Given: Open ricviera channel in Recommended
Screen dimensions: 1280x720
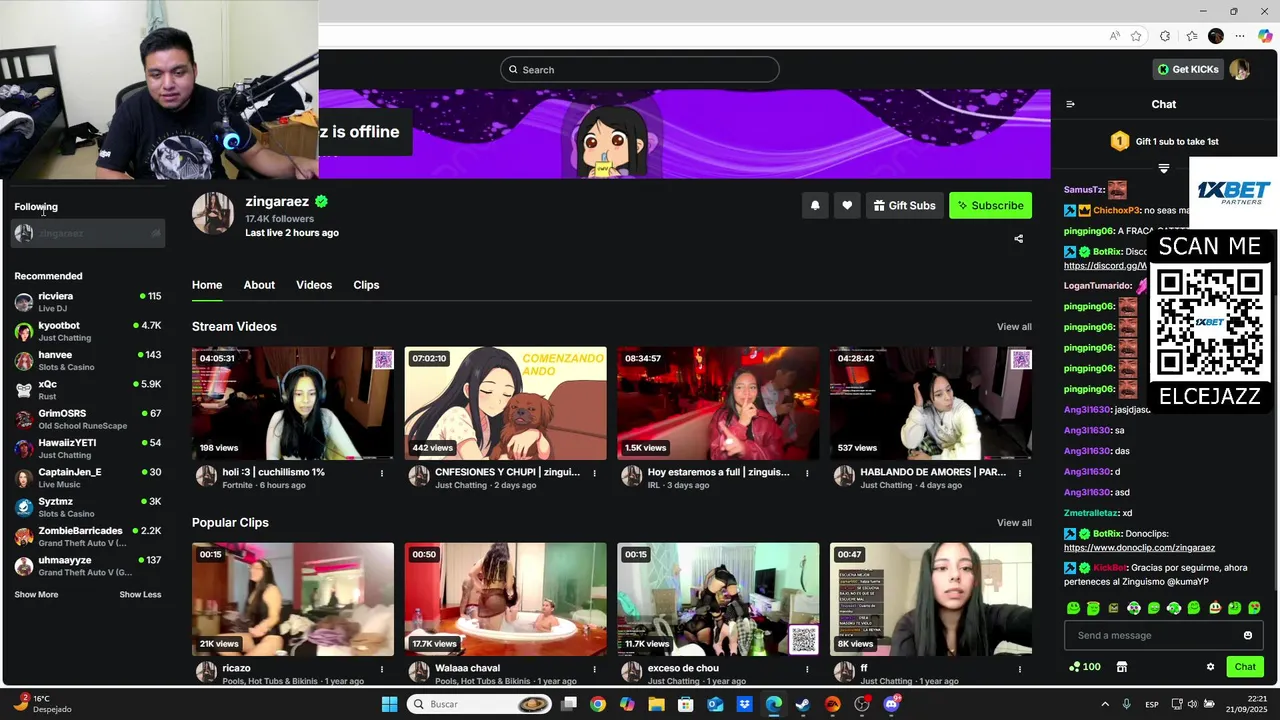Looking at the screenshot, I should [x=88, y=302].
